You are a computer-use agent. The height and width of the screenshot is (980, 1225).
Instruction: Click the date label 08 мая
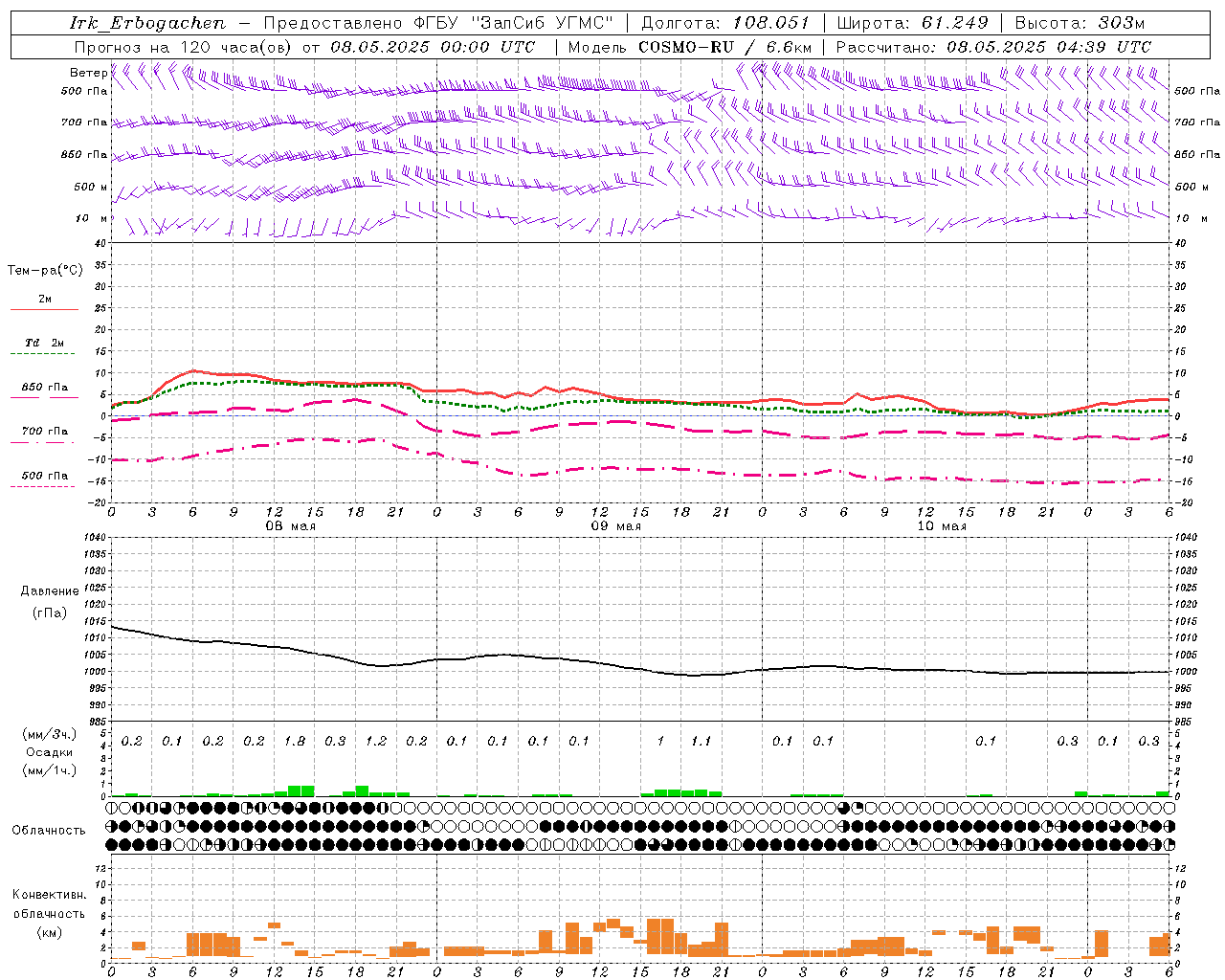291,526
